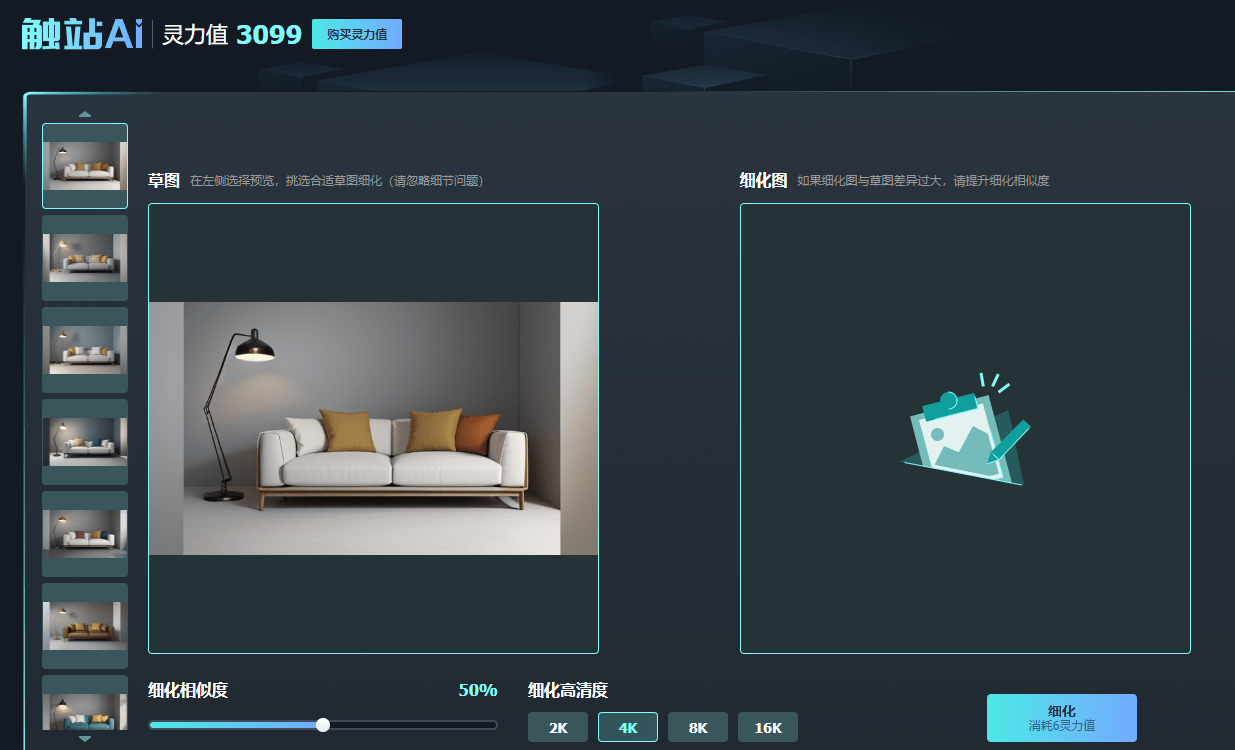This screenshot has height=750, width=1235.
Task: Click the 50% similarity value
Action: tap(478, 690)
